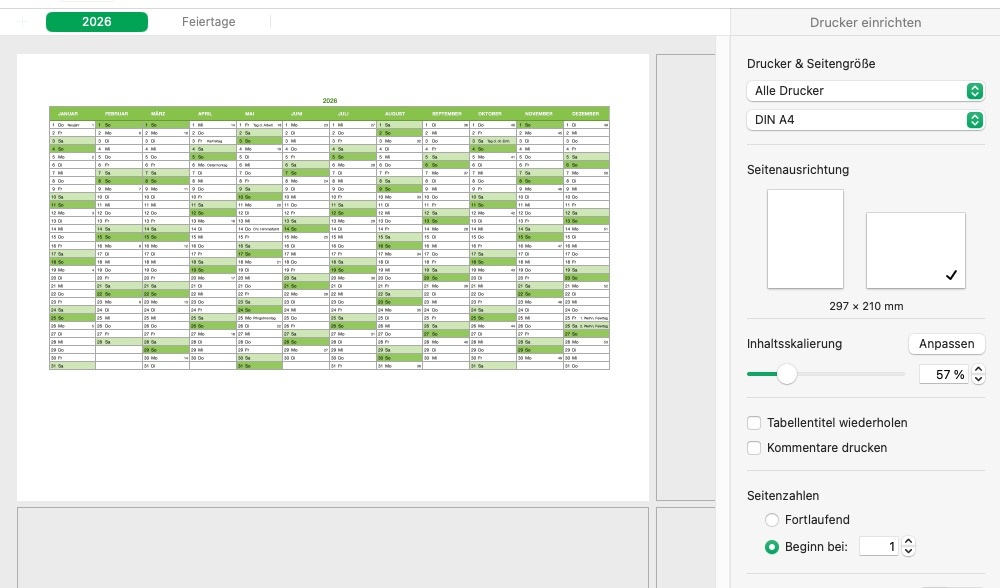Tick the Kommentare drucken checkbox
Screen dimensions: 1000x588
755,448
